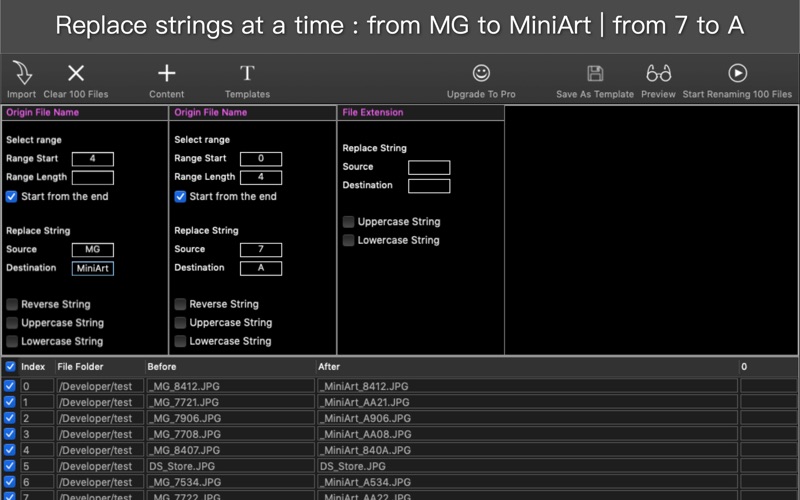
Task: Select second Origin File Name panel header
Action: [253, 113]
